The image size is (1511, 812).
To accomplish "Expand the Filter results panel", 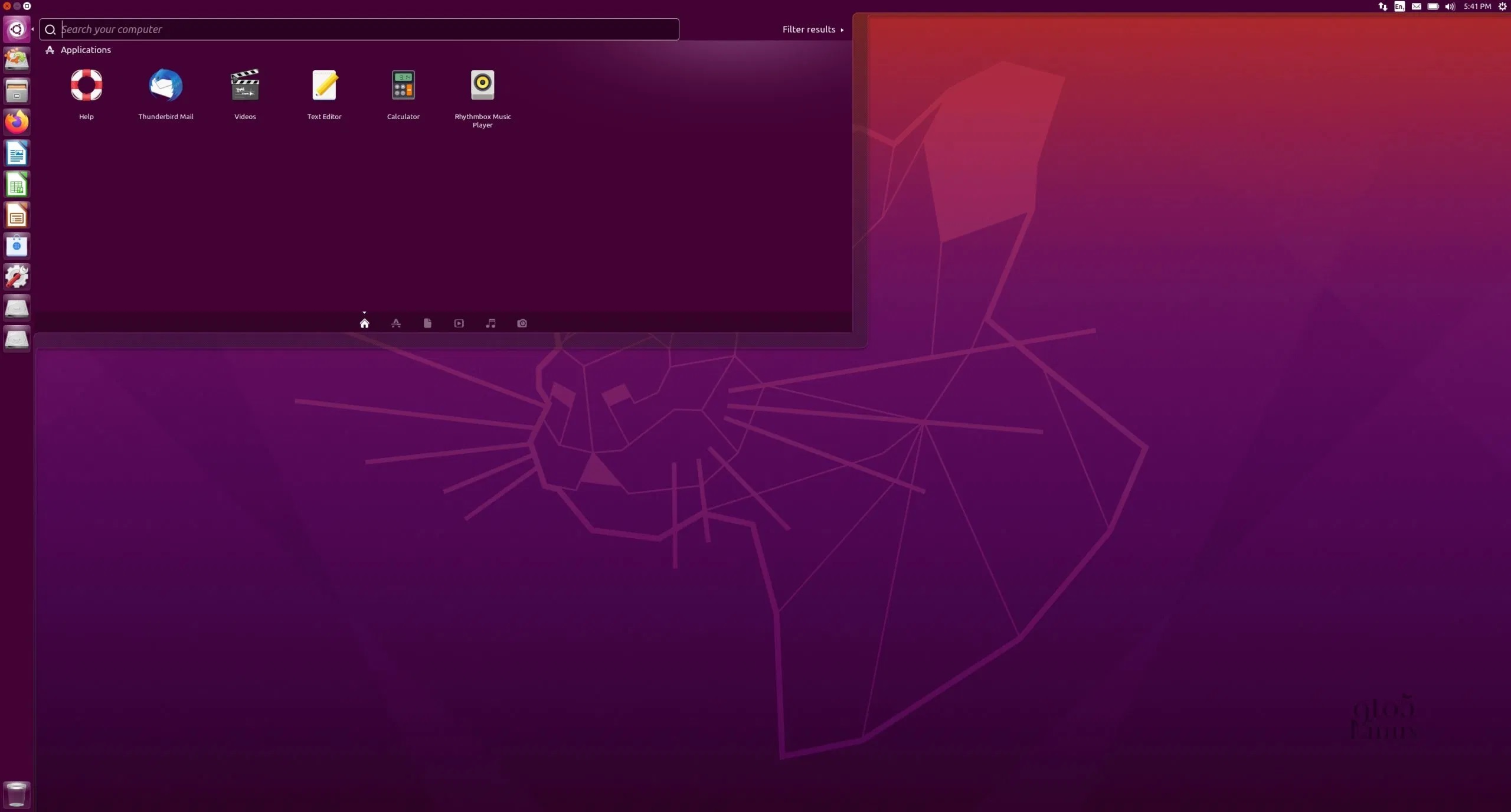I will (x=813, y=29).
